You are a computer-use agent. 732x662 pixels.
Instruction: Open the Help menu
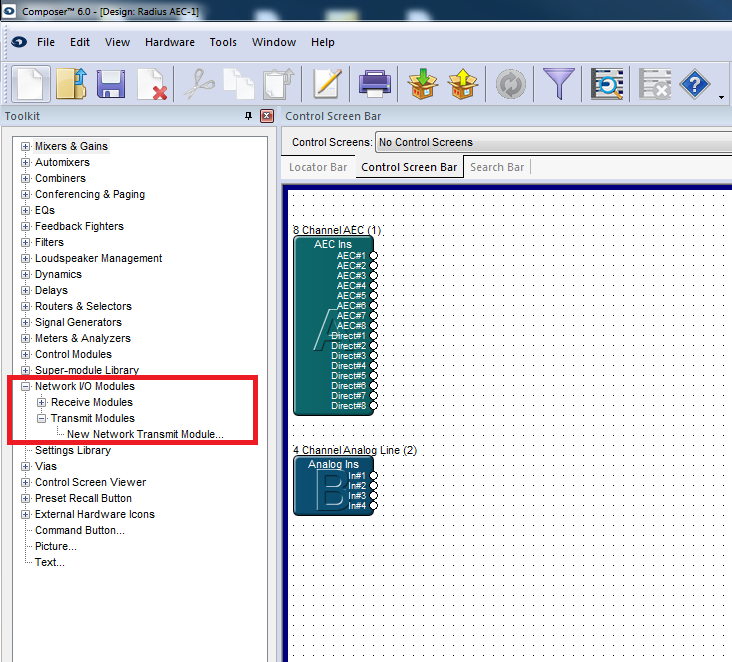point(323,42)
